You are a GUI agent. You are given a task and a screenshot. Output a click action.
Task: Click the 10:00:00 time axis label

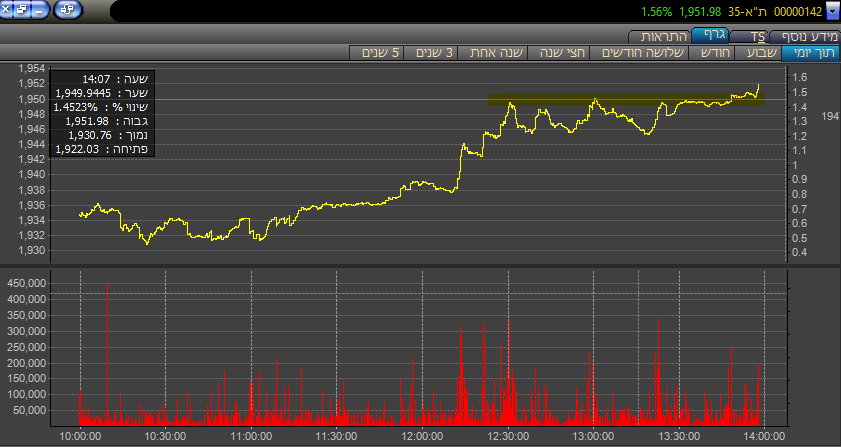[x=80, y=436]
